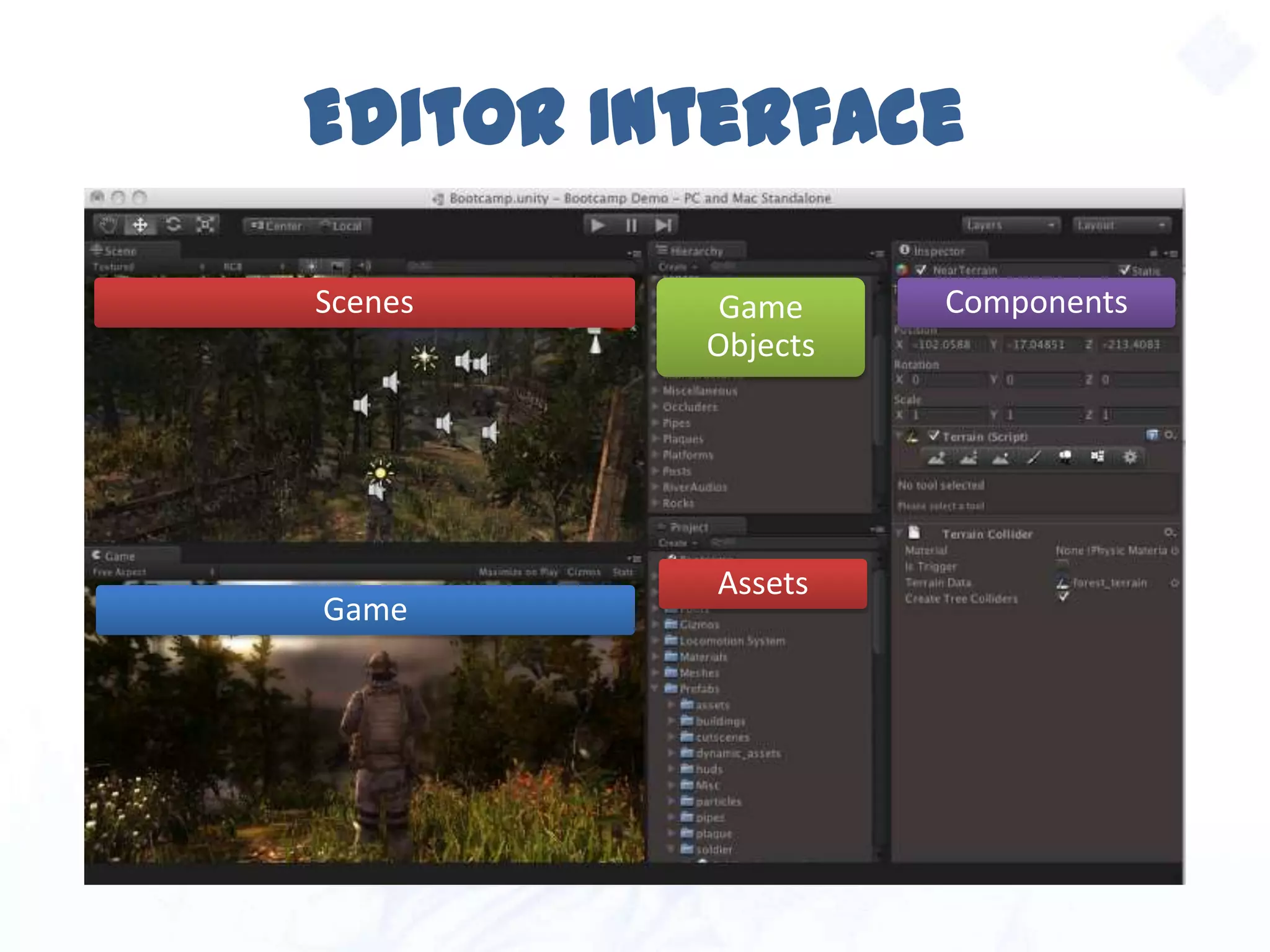This screenshot has height=952, width=1270.
Task: Select the Project tab
Action: point(698,527)
